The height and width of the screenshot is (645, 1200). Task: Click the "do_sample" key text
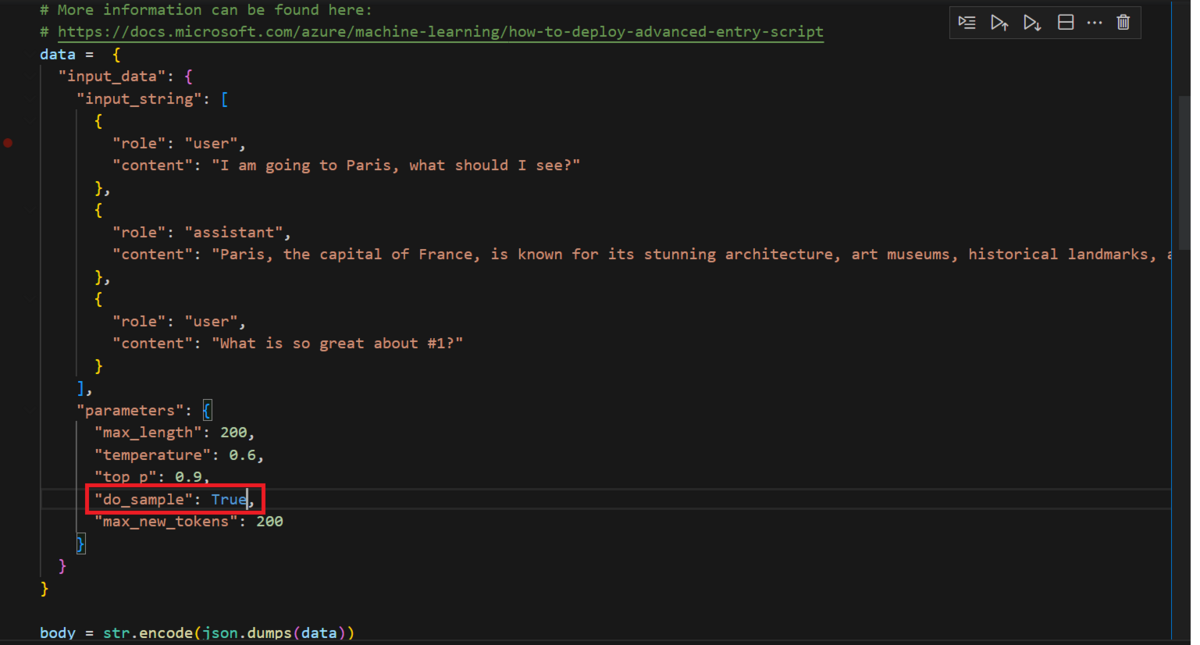click(x=144, y=499)
